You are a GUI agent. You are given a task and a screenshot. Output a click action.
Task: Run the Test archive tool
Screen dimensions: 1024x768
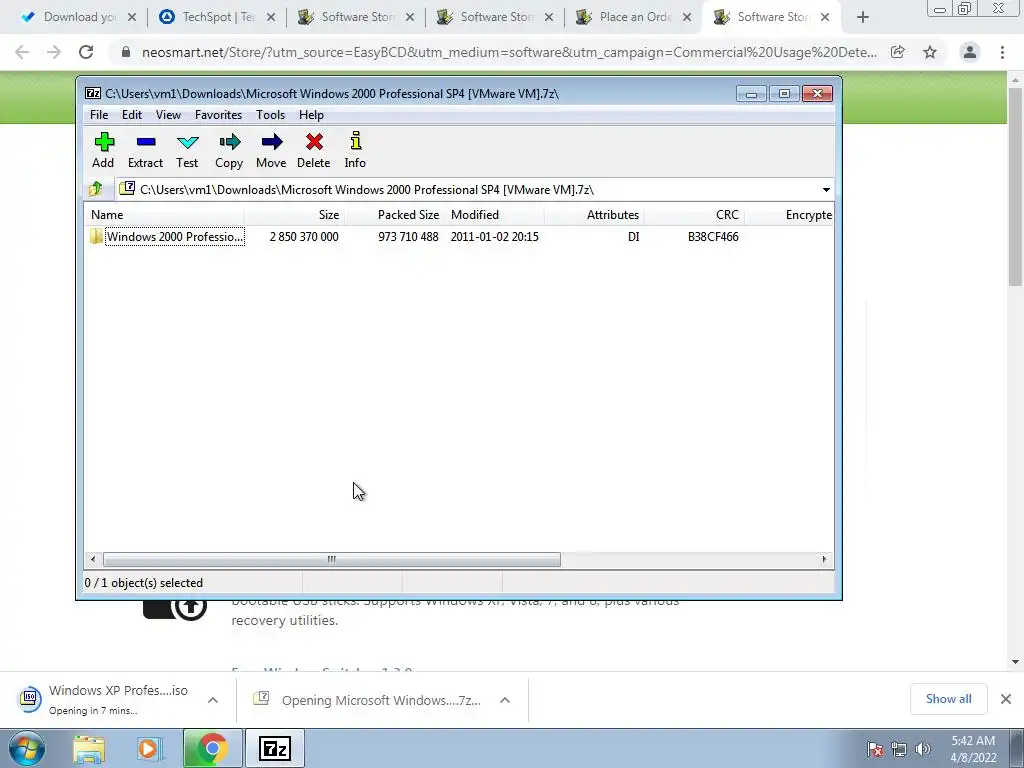tap(187, 142)
